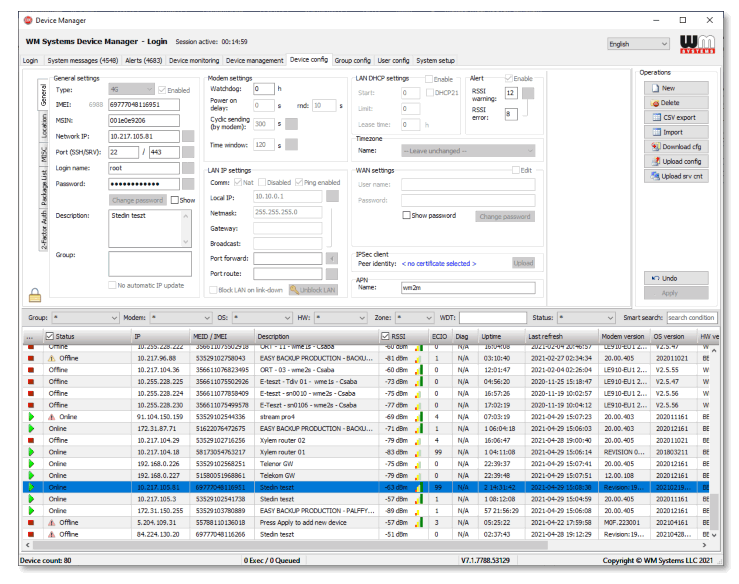Screen dimensions: 739x584
Task: Click the Apply button
Action: click(x=676, y=293)
